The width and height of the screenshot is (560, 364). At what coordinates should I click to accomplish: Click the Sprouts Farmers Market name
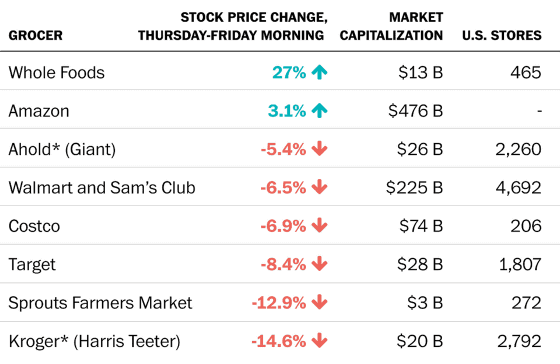[100, 303]
